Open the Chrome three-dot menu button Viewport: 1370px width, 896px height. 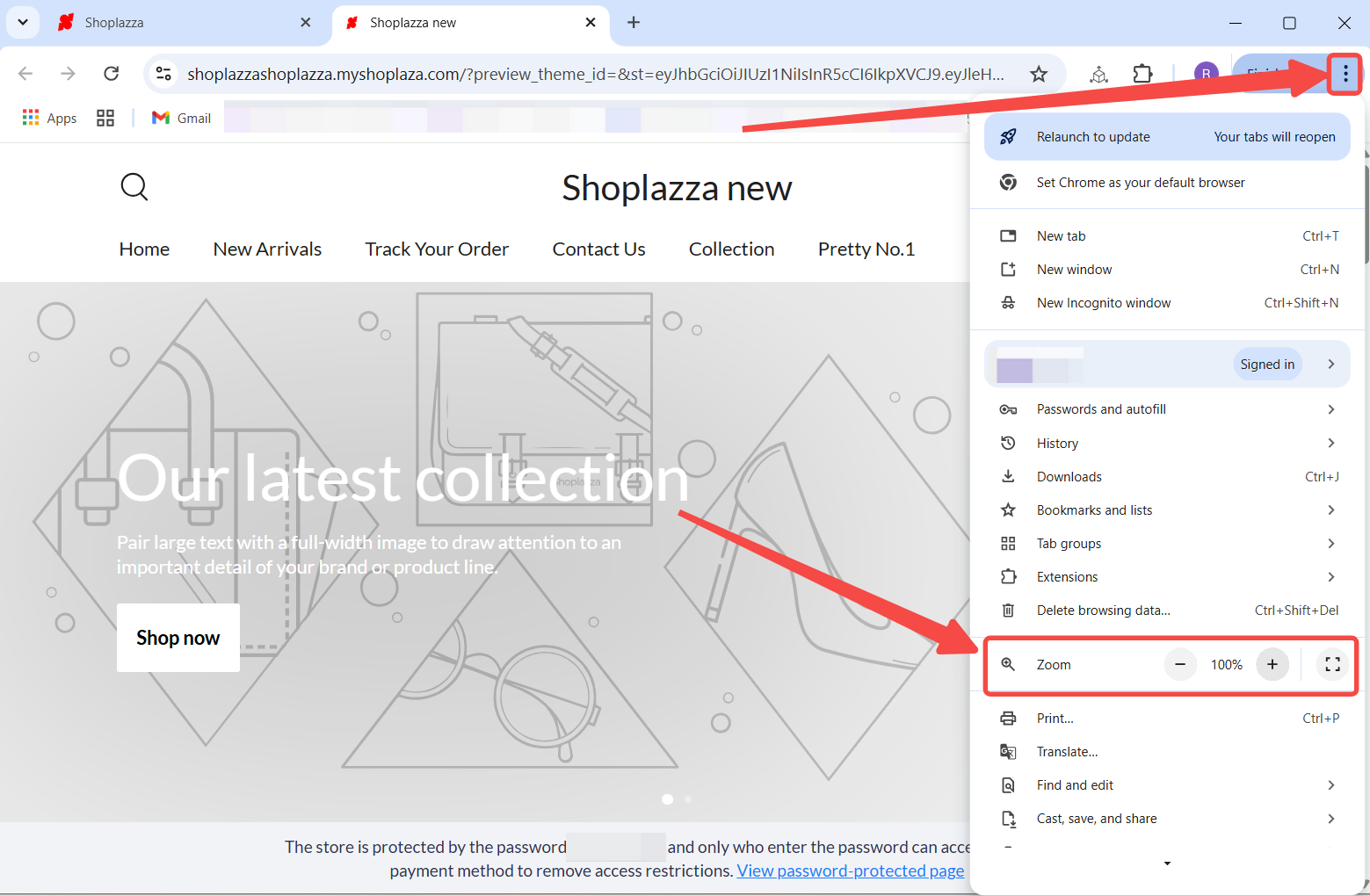tap(1345, 75)
